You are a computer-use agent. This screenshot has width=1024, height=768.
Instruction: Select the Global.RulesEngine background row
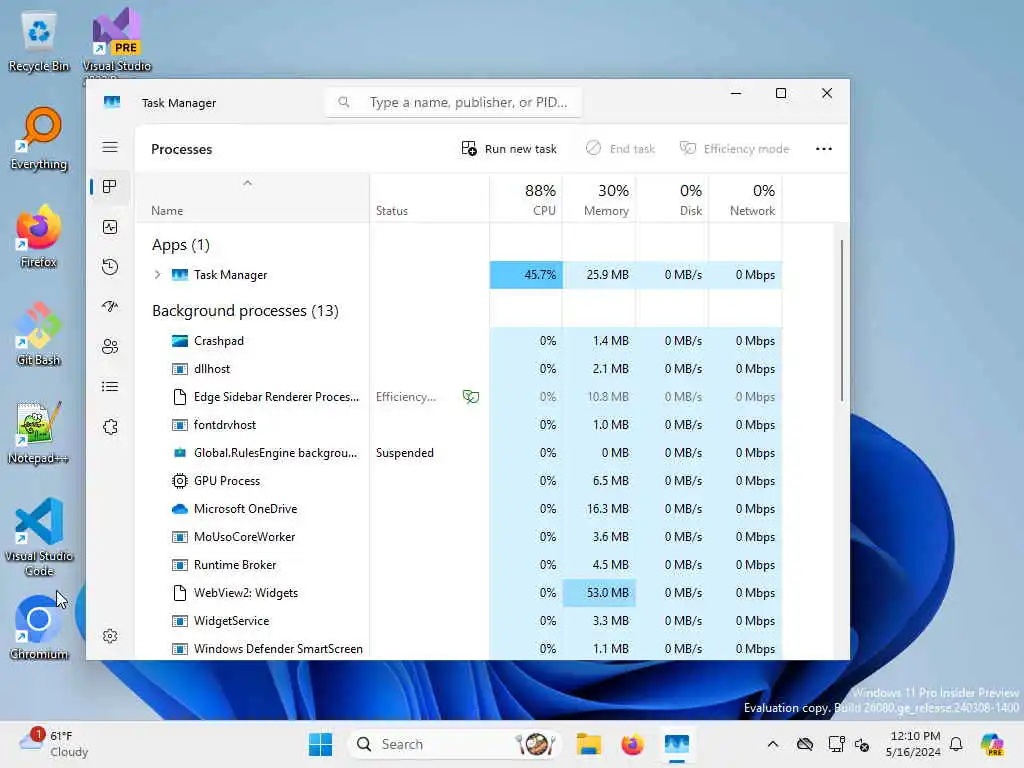click(x=459, y=453)
